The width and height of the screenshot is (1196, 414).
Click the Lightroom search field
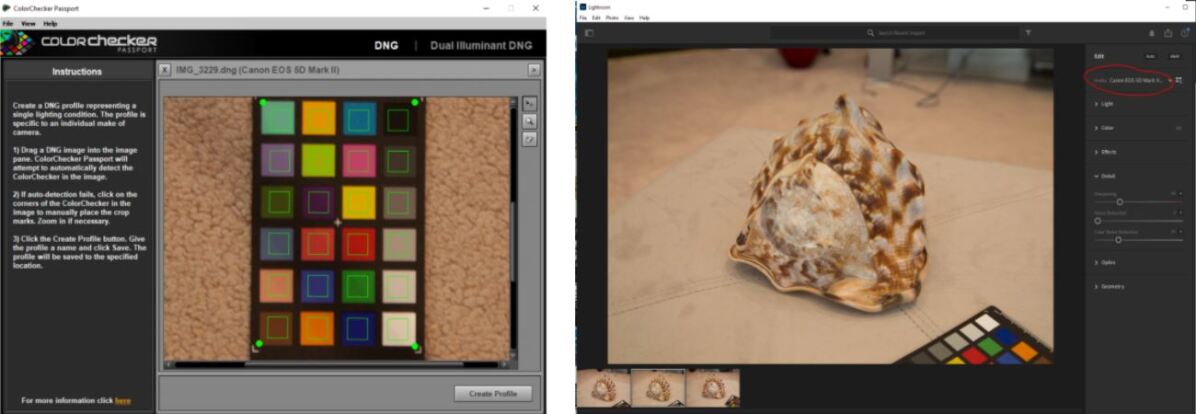[x=894, y=33]
